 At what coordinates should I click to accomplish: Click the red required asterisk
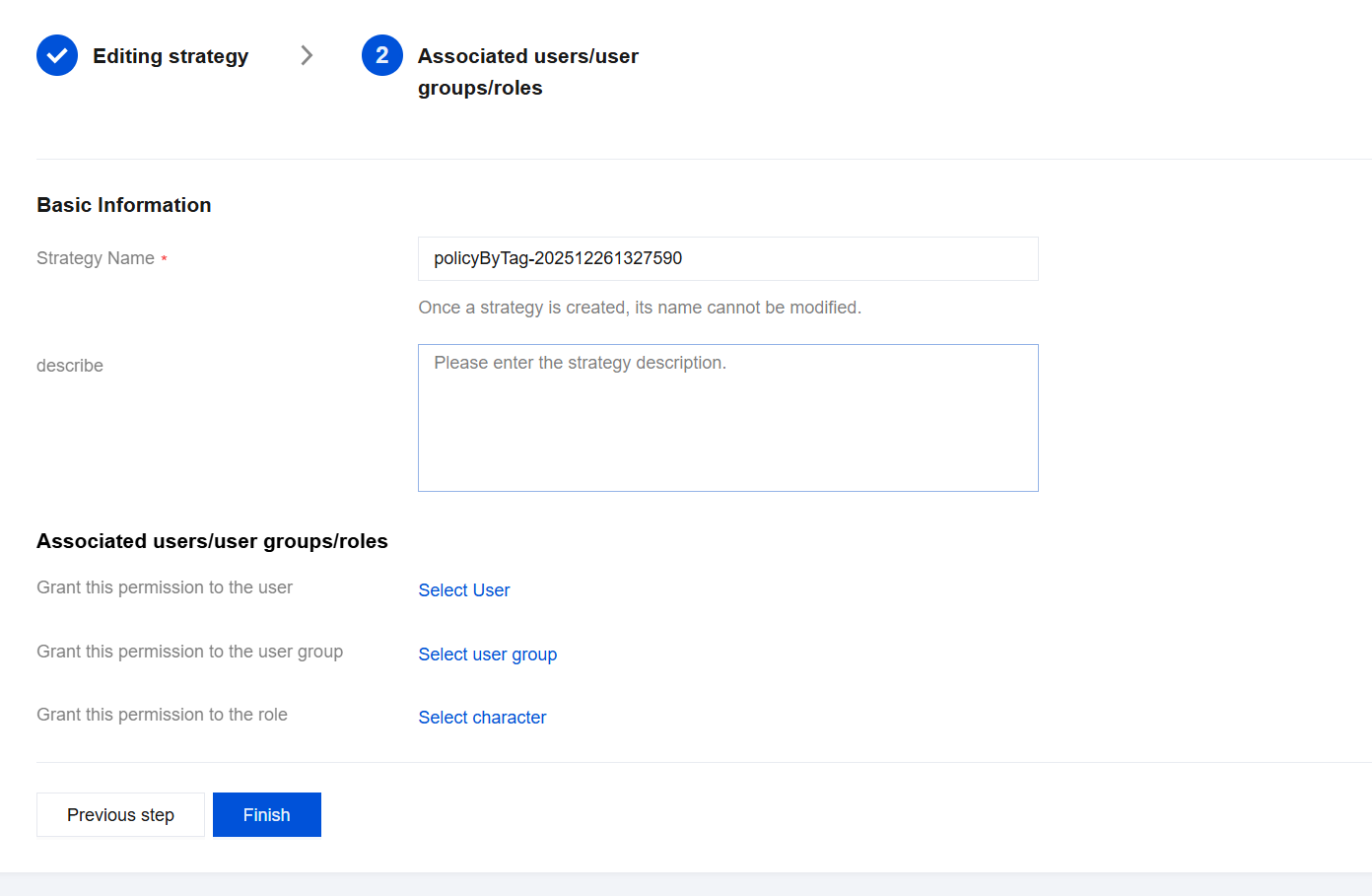pos(165,259)
